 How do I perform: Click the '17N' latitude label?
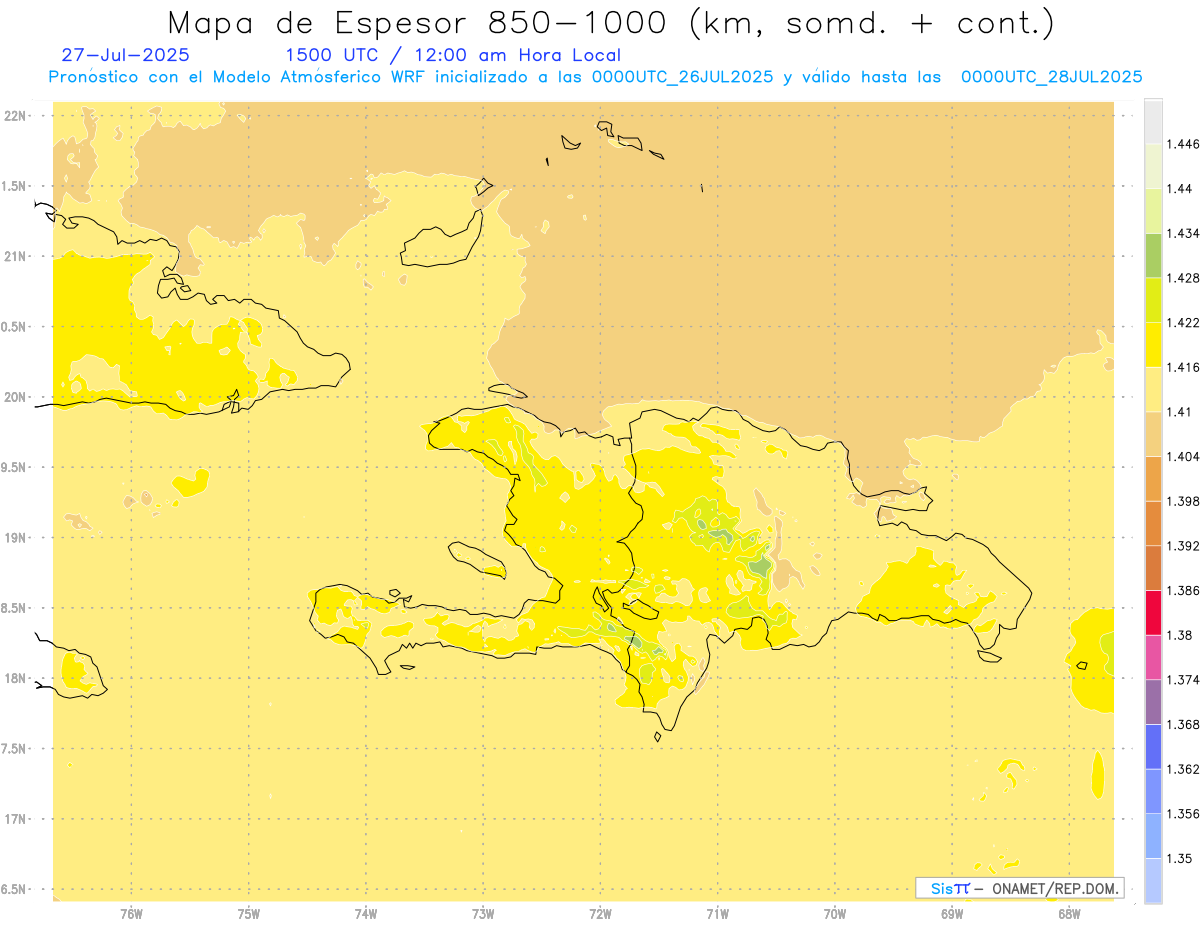(x=15, y=819)
